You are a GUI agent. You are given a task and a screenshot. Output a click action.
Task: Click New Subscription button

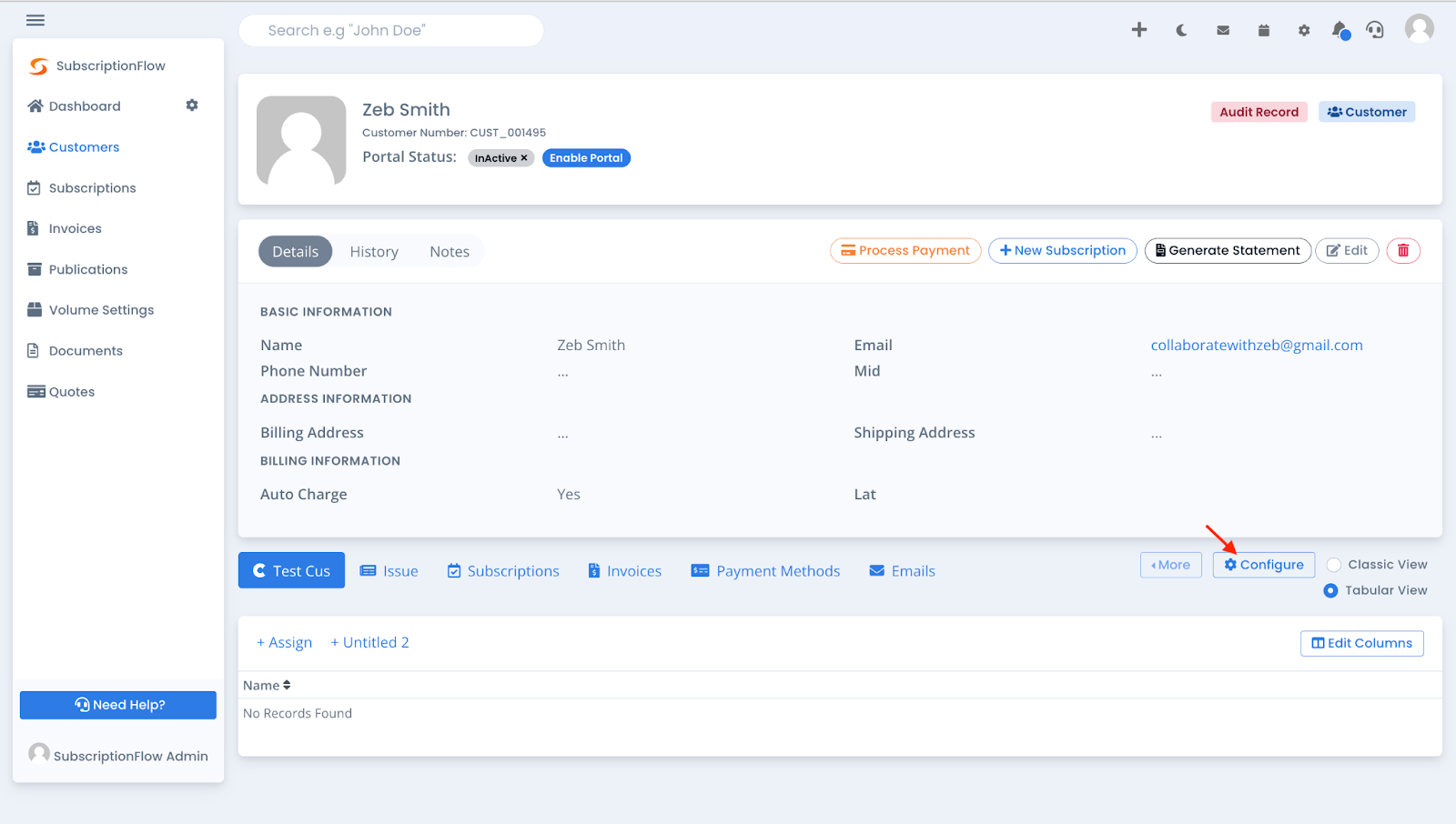point(1063,250)
